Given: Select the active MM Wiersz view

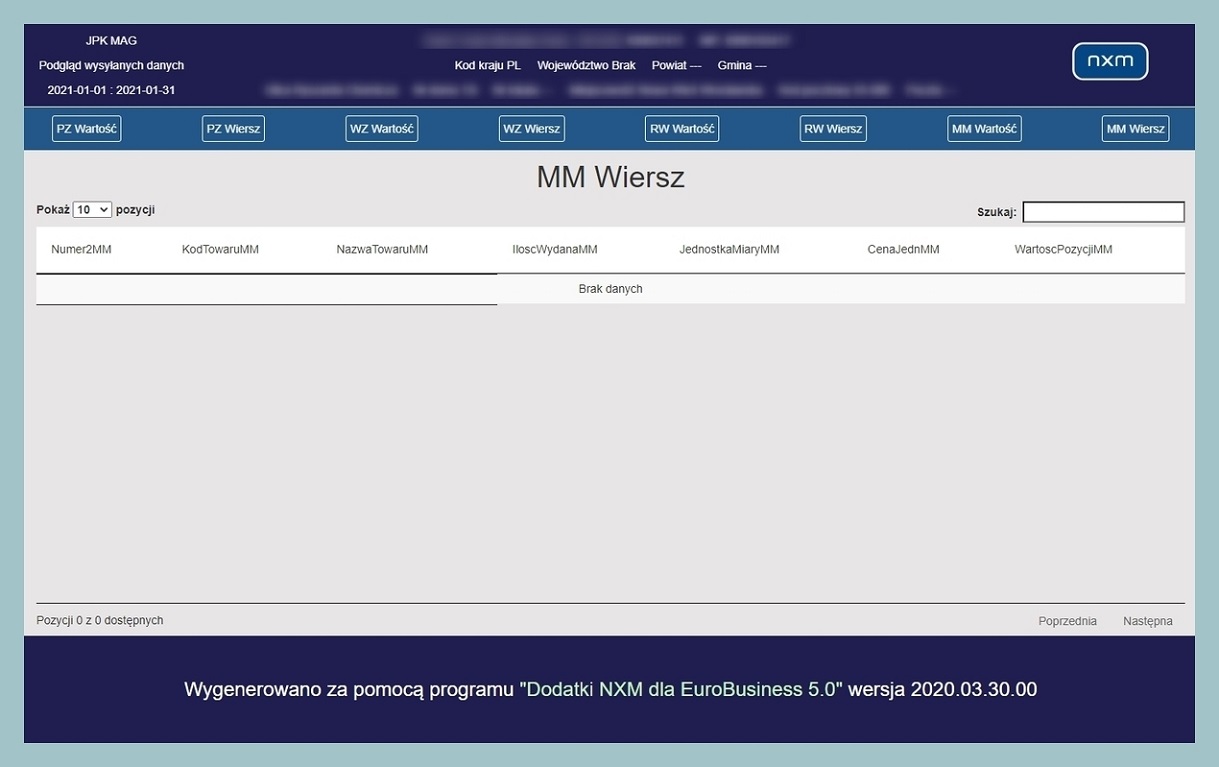Looking at the screenshot, I should pos(1135,128).
